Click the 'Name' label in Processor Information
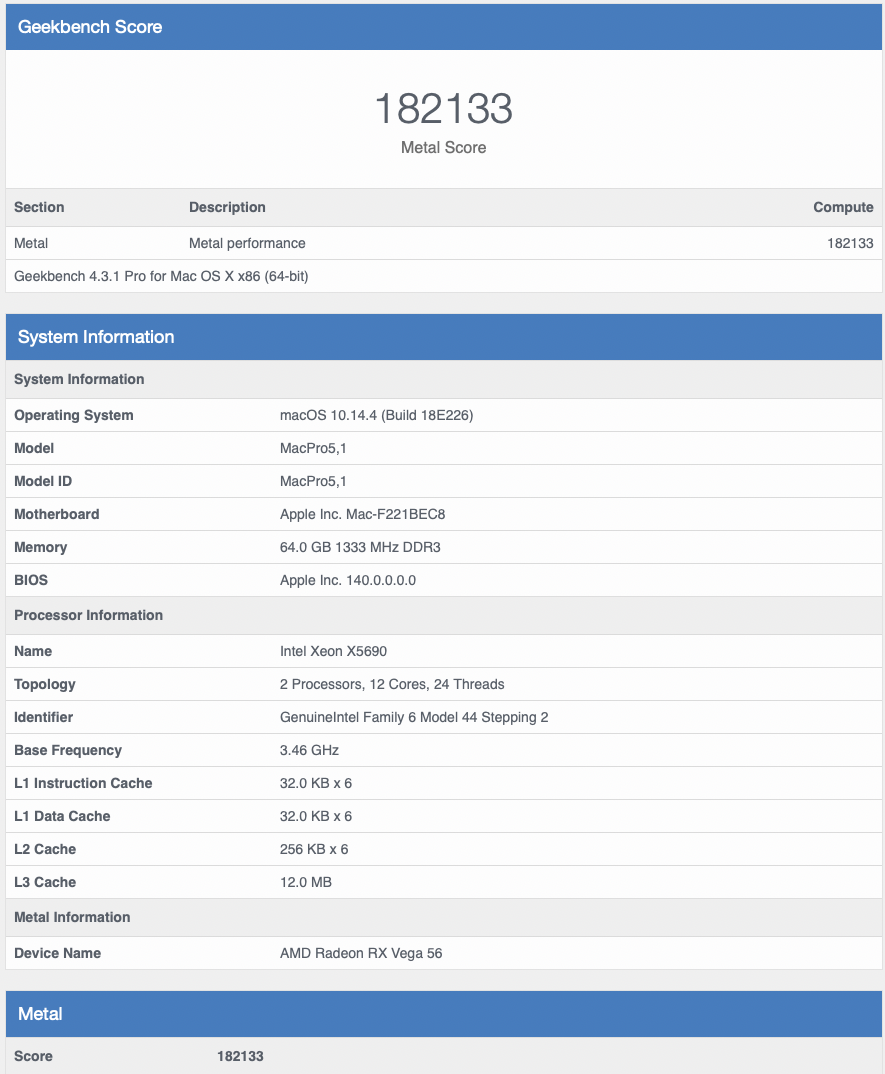The height and width of the screenshot is (1074, 885). [x=33, y=651]
